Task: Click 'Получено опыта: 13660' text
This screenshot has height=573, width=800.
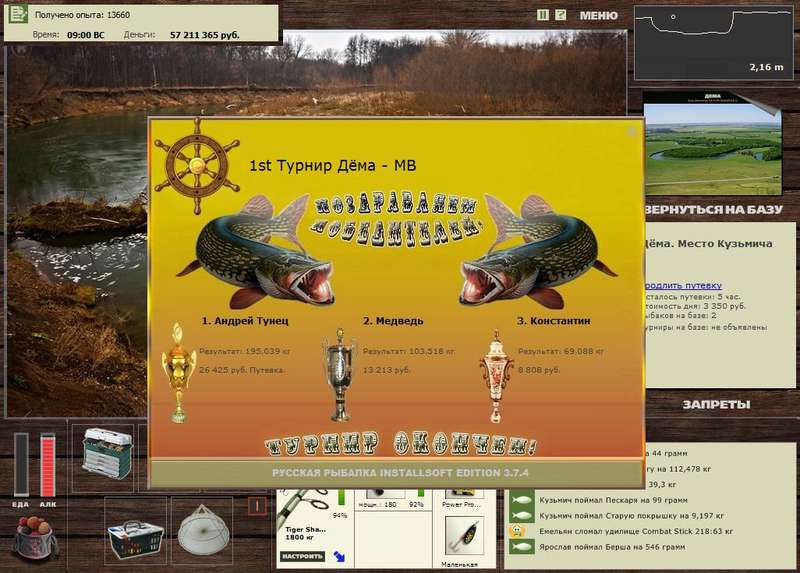Action: [82, 15]
